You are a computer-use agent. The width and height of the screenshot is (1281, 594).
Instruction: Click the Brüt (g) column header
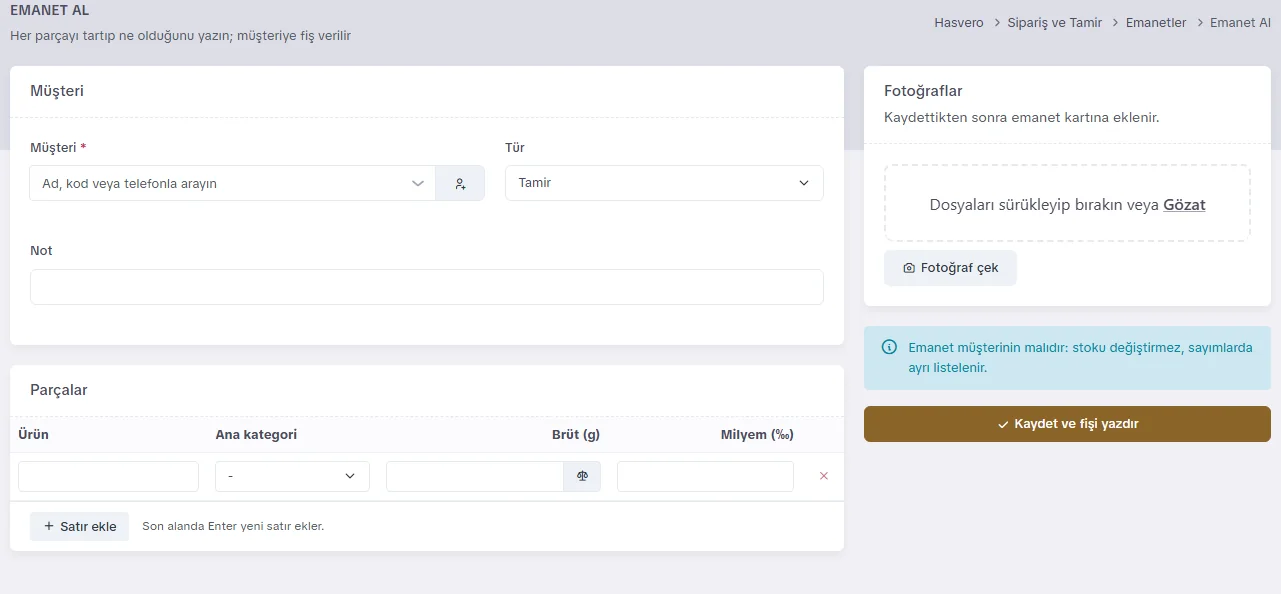coord(576,435)
